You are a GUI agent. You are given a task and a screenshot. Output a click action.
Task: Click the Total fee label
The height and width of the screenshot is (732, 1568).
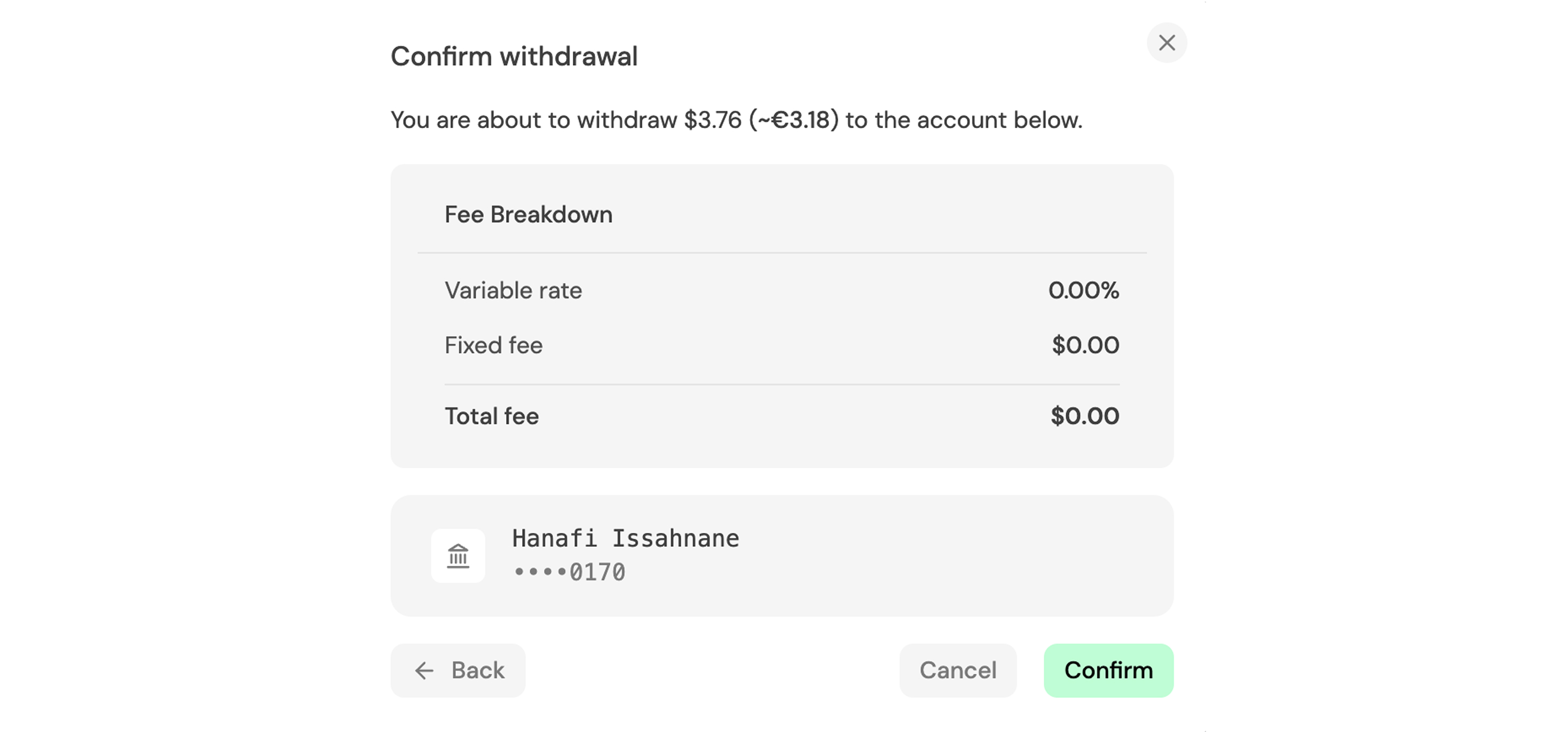tap(491, 416)
